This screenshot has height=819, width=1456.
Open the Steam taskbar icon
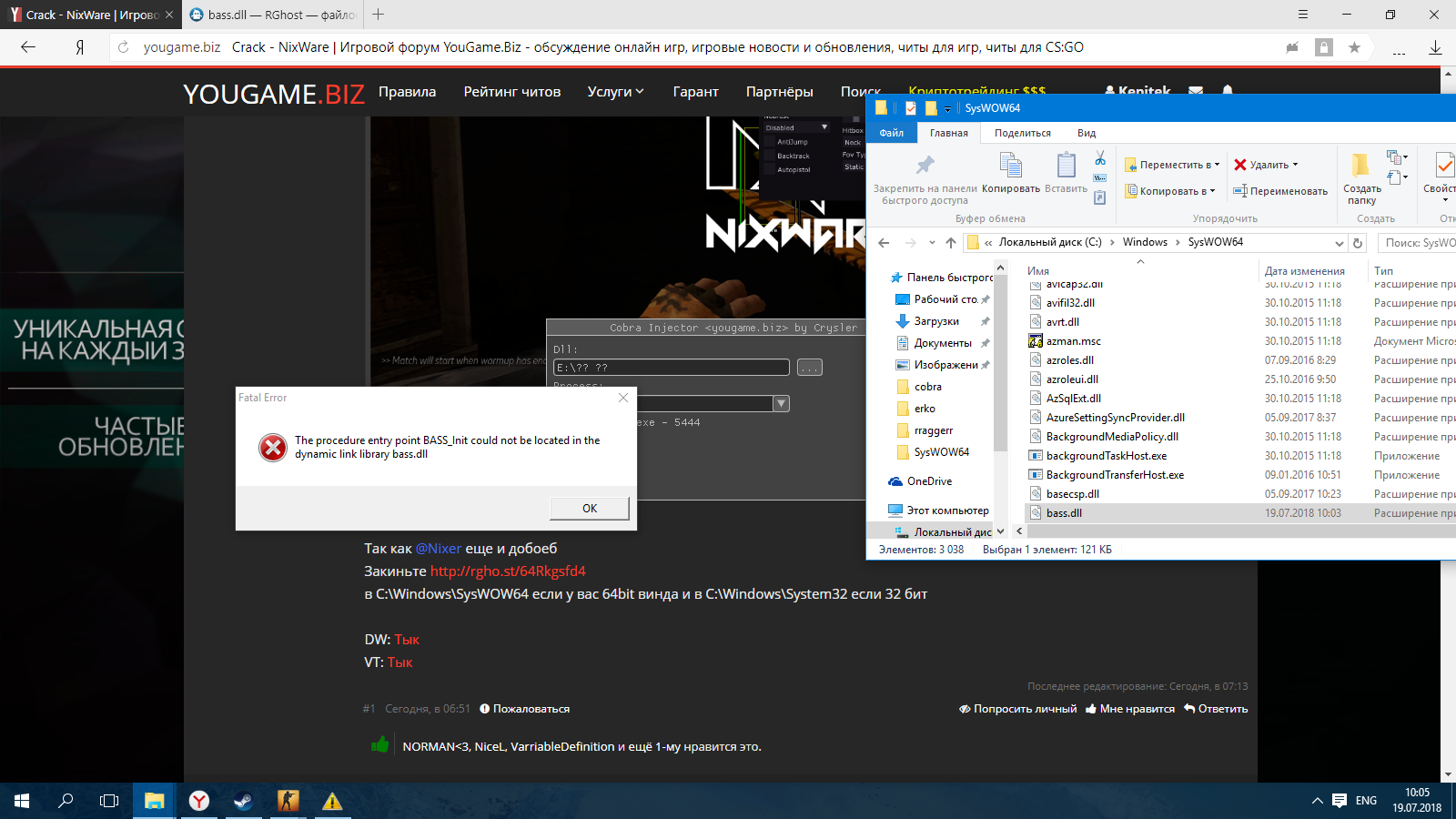click(243, 801)
